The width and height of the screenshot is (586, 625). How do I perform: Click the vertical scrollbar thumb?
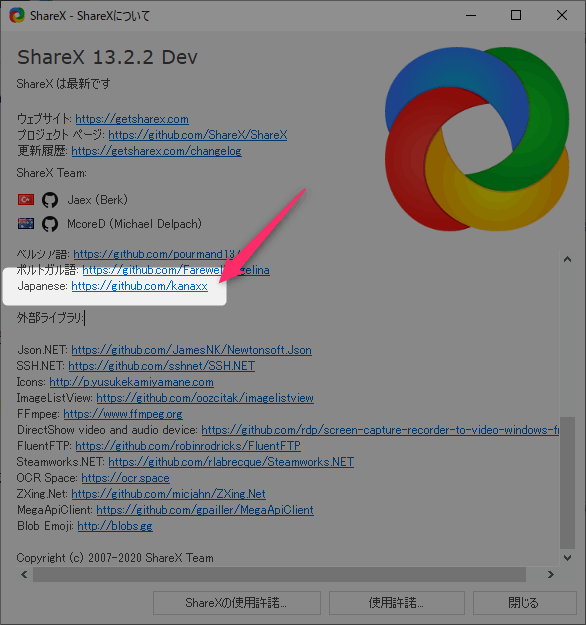tap(568, 483)
